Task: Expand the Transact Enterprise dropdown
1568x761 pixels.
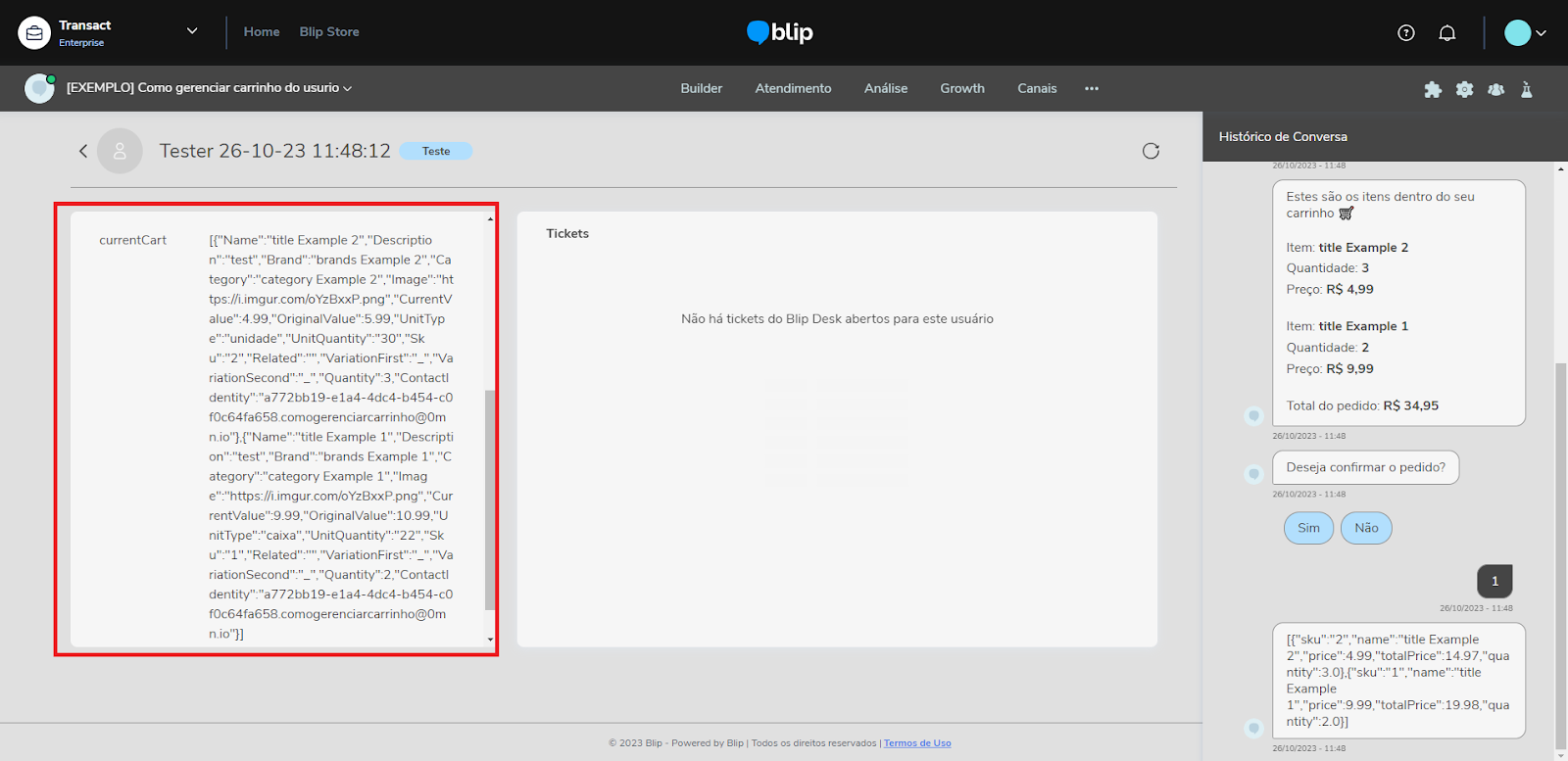Action: 192,31
